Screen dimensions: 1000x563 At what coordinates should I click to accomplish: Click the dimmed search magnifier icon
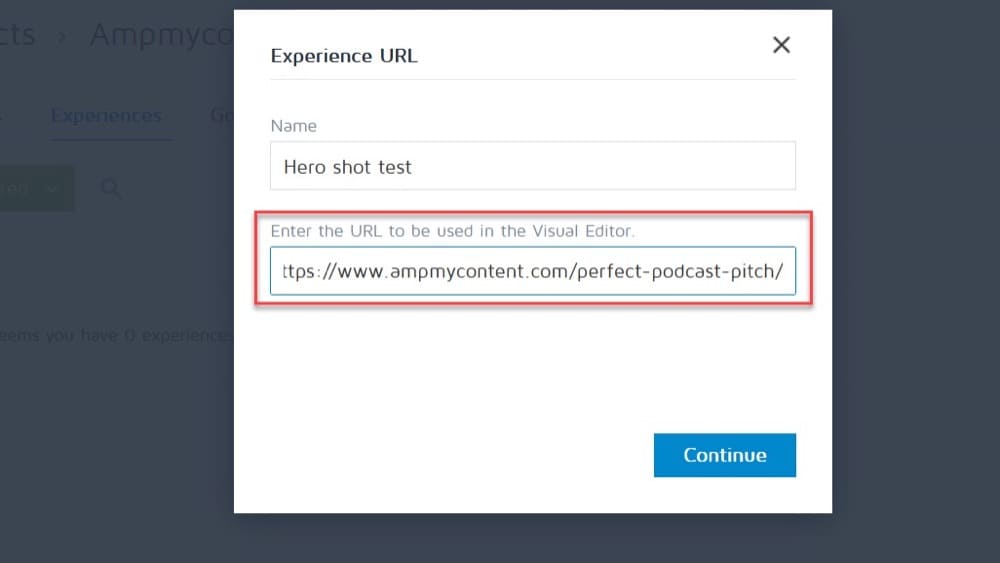coord(111,189)
